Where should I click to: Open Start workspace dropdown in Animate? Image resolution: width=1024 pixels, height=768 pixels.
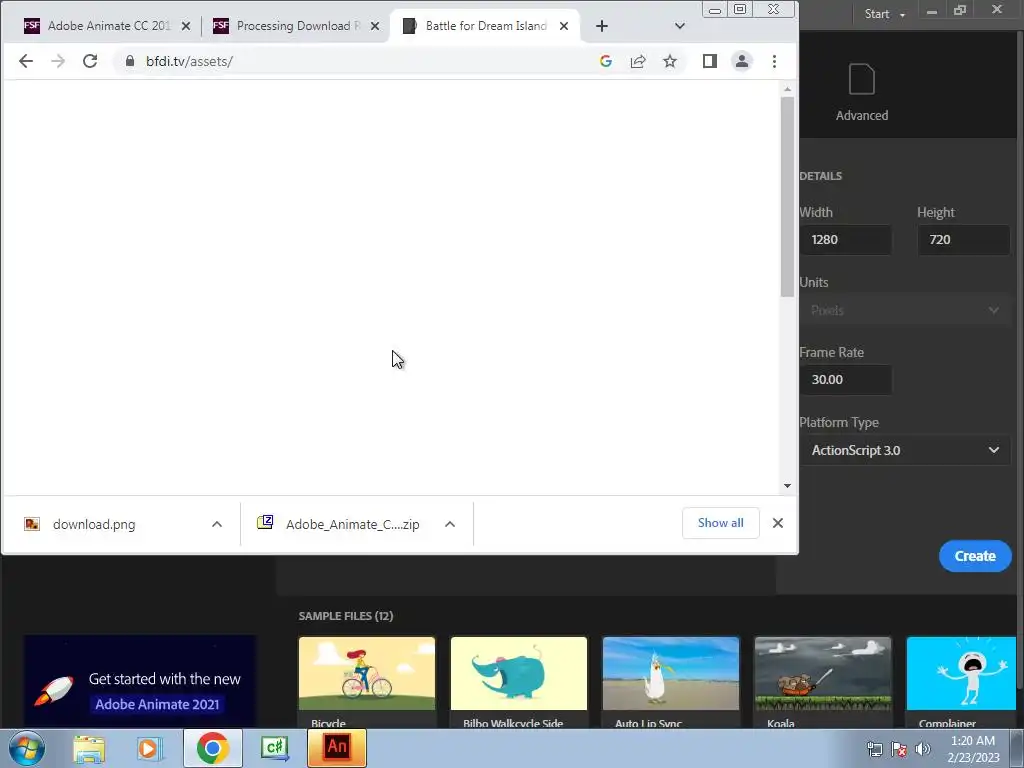[884, 14]
